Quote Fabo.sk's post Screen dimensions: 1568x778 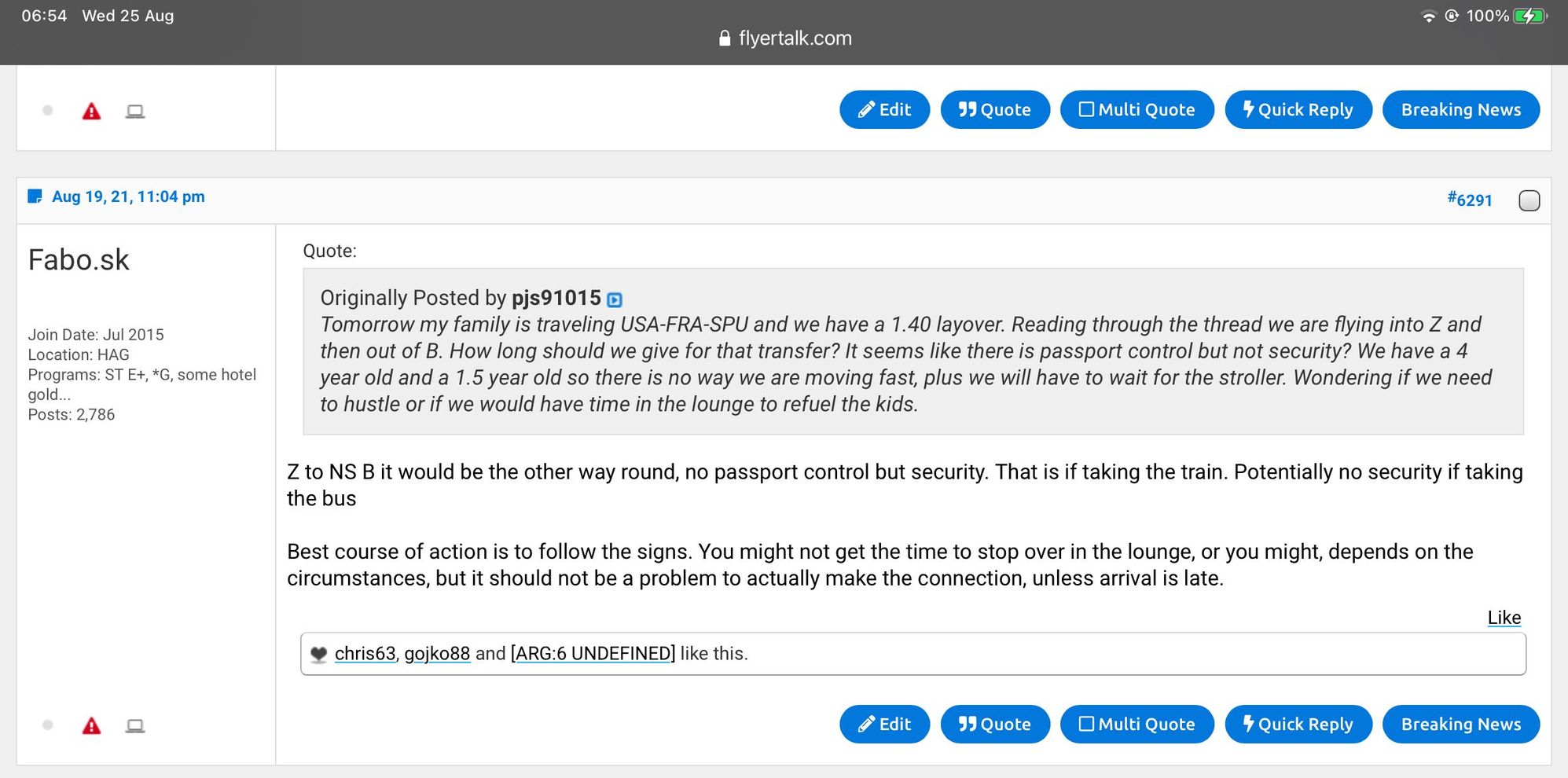coord(994,724)
